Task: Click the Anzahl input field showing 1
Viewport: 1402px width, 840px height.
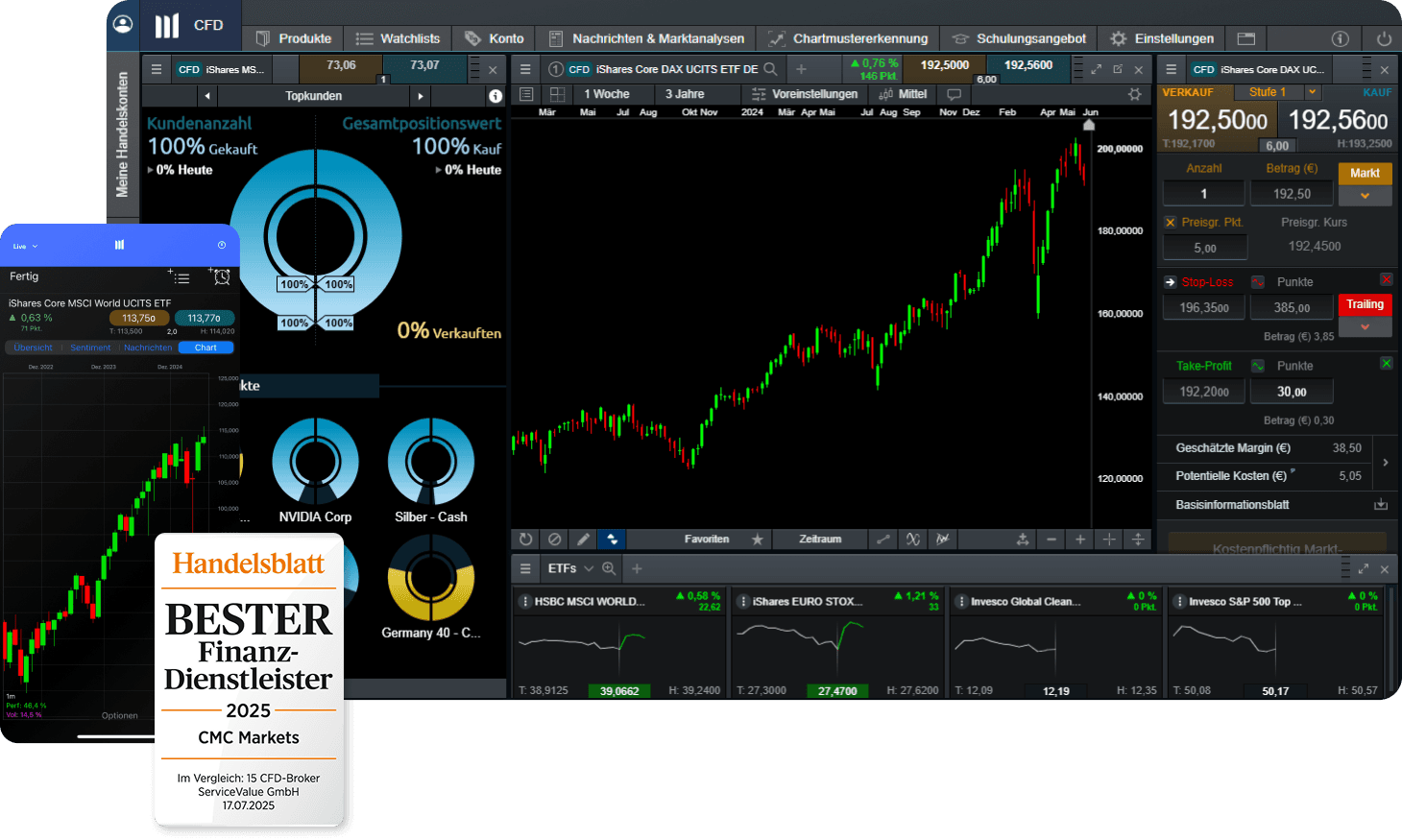Action: point(1203,193)
